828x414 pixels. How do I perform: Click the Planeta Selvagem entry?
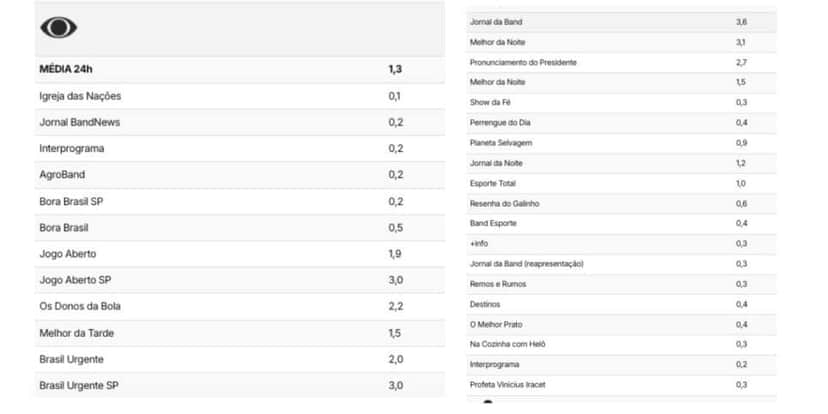[x=622, y=143]
